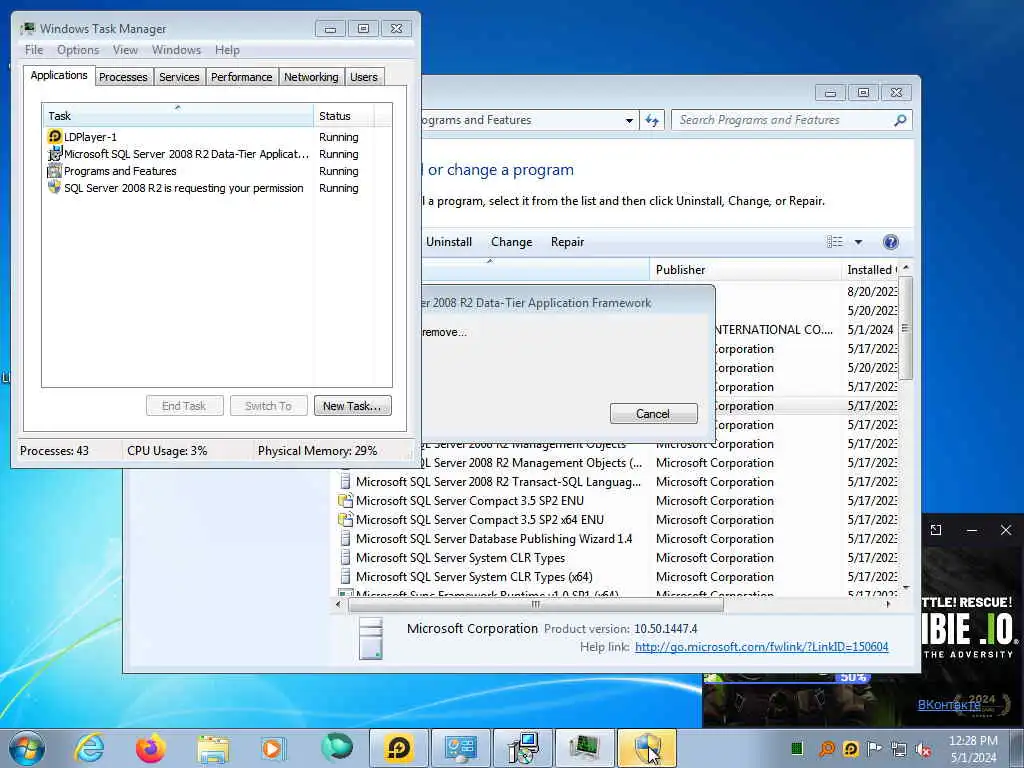Open the View menu in Task Manager
The image size is (1024, 768).
[x=125, y=50]
